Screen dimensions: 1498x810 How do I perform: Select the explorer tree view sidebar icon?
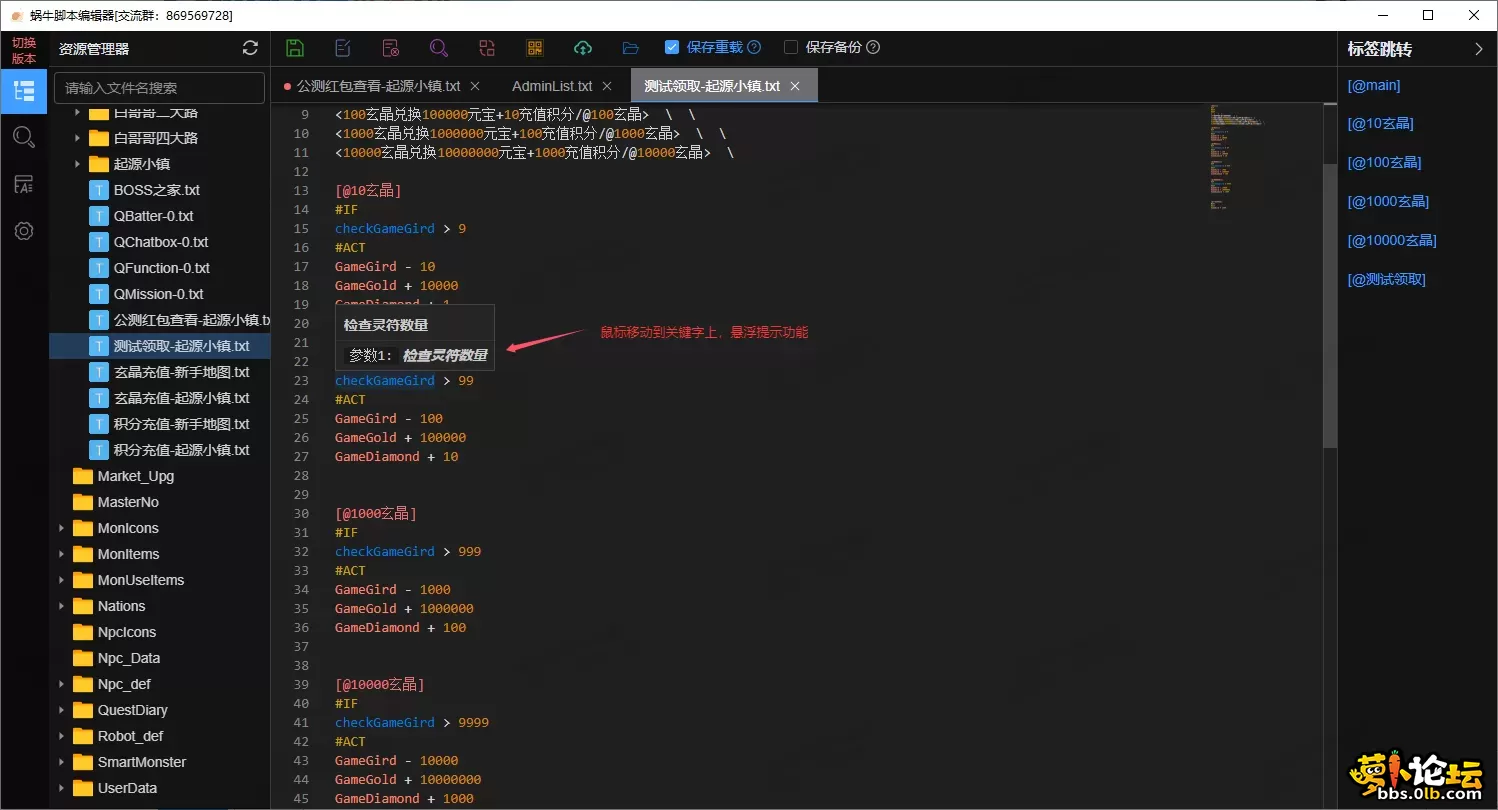(24, 91)
